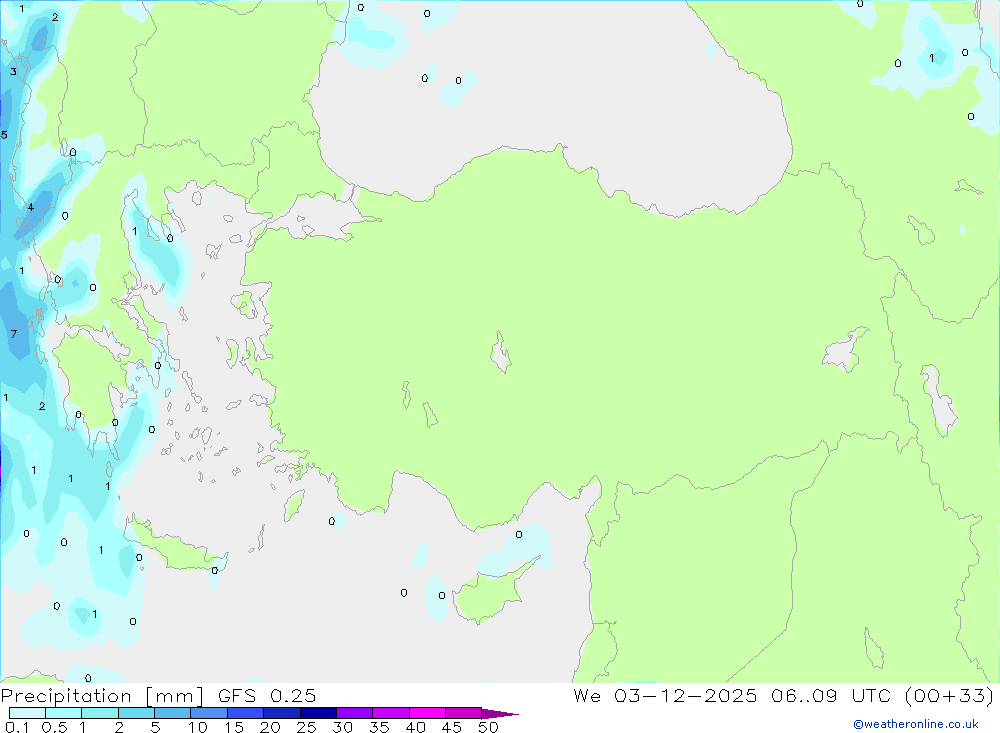The width and height of the screenshot is (1000, 733).
Task: Select the 5–10 mm blue legend swatch
Action: pos(172,713)
